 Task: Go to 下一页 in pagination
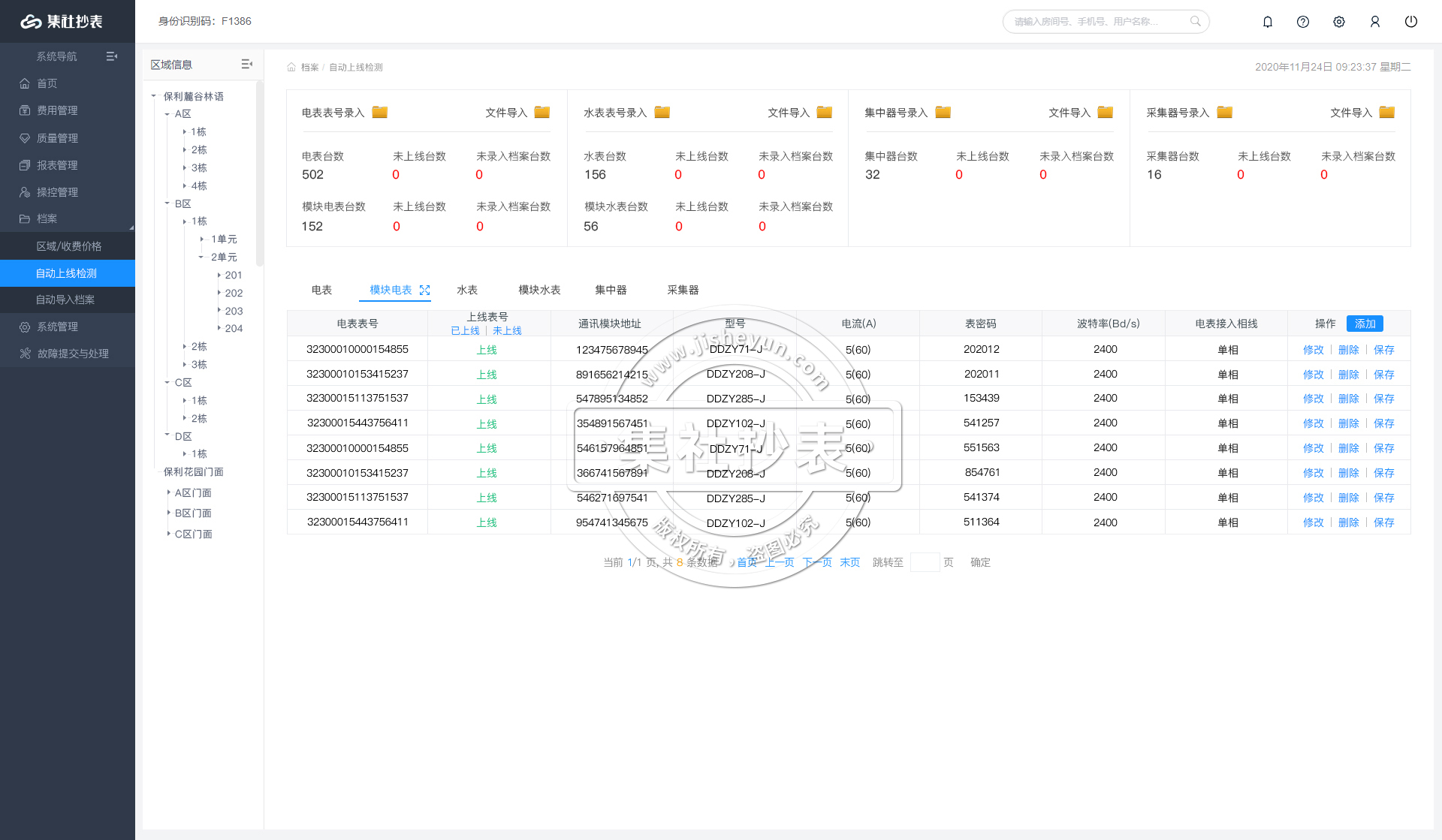tap(817, 562)
